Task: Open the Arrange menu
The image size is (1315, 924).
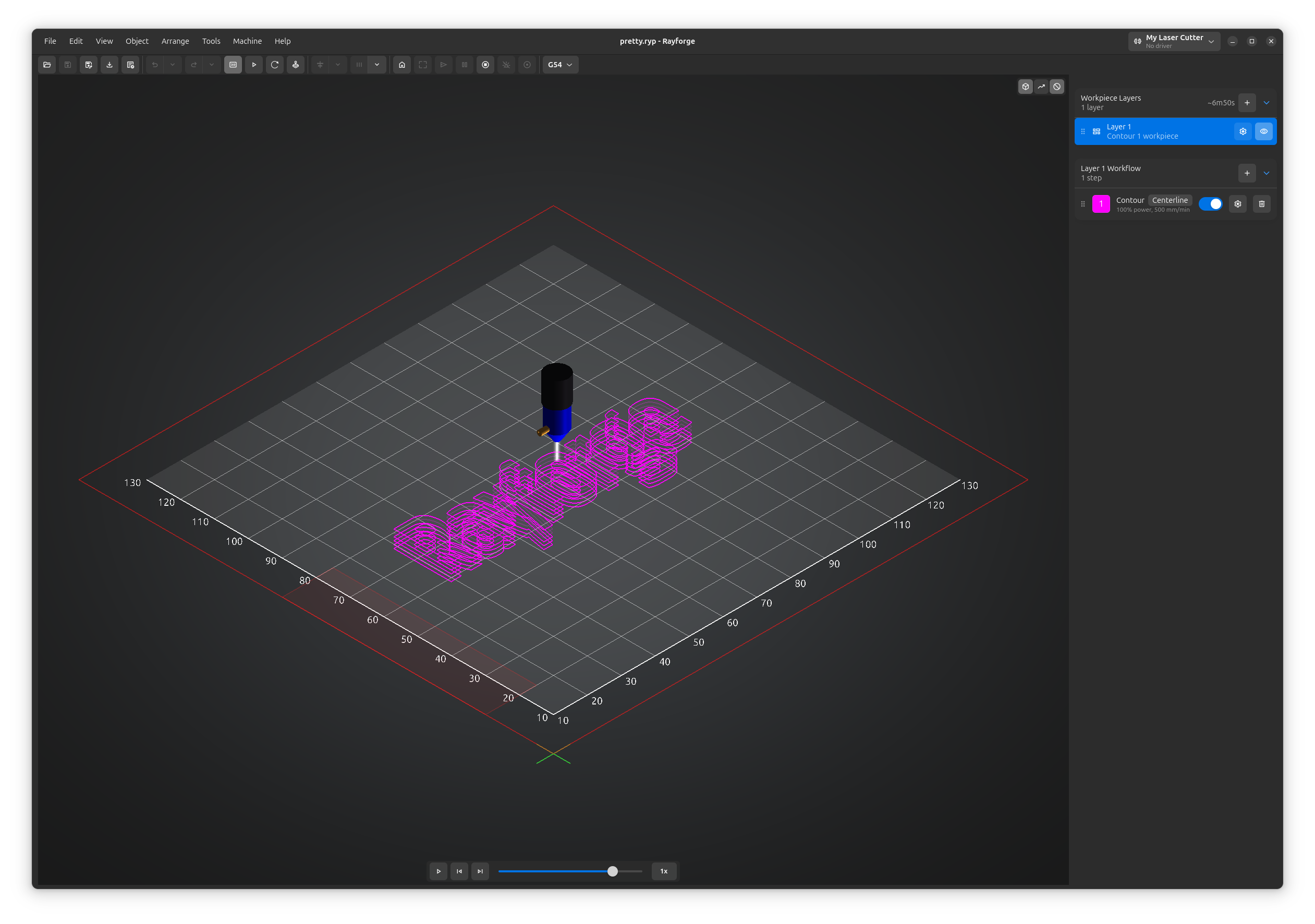Action: click(175, 41)
